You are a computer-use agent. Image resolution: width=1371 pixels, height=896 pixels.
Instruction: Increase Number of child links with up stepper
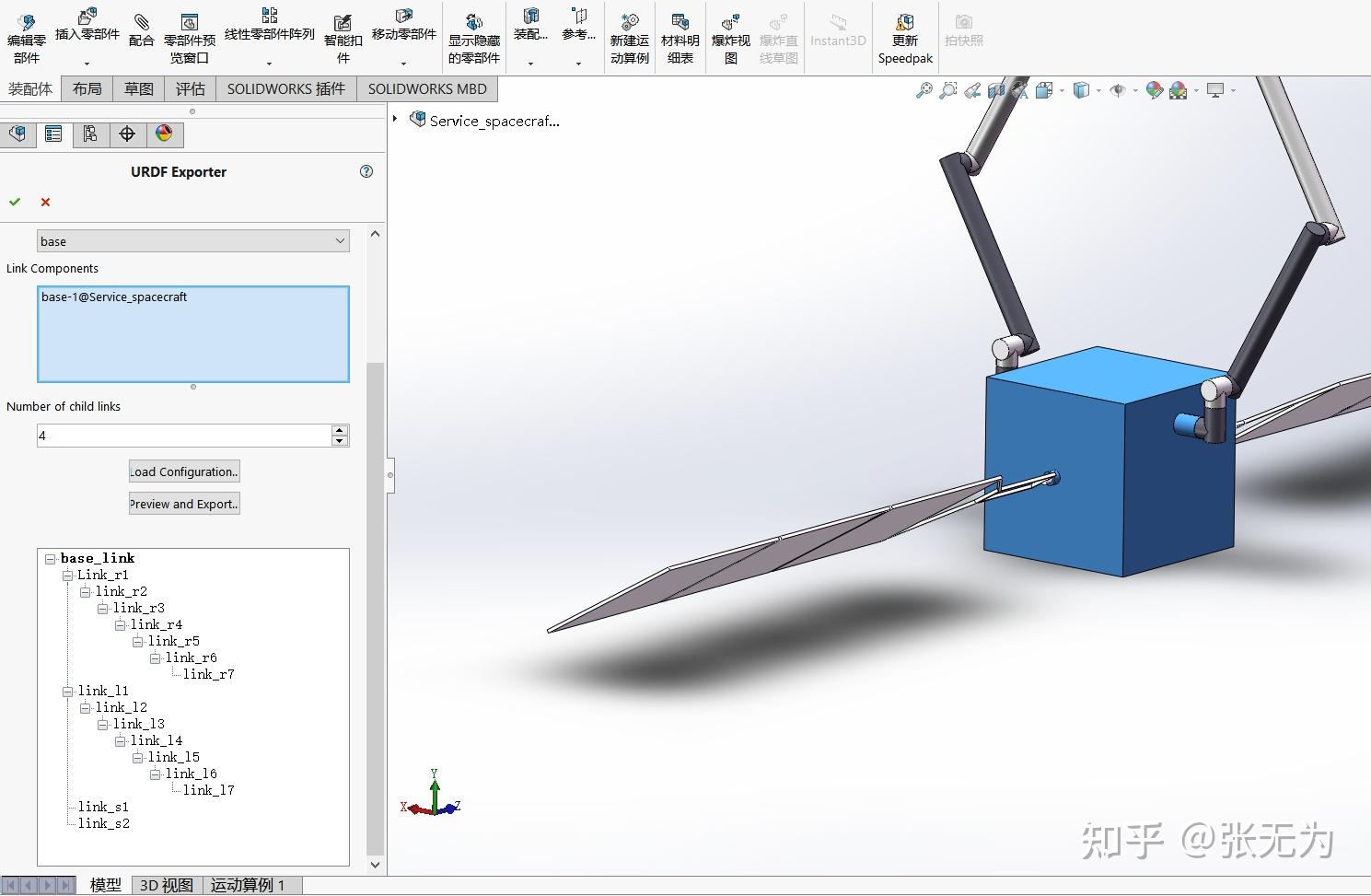pyautogui.click(x=340, y=429)
